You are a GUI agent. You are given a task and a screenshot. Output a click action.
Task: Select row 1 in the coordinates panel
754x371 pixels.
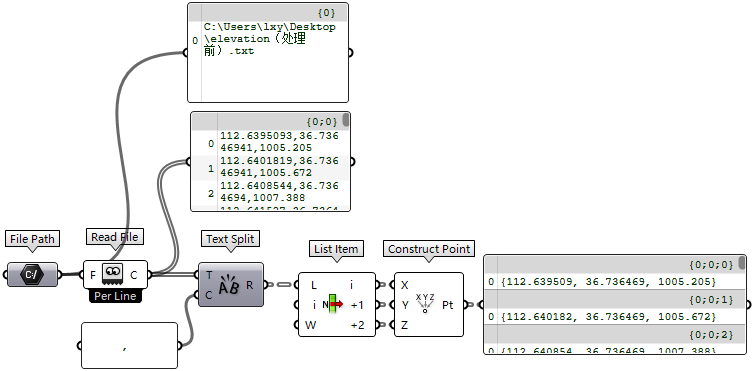271,167
